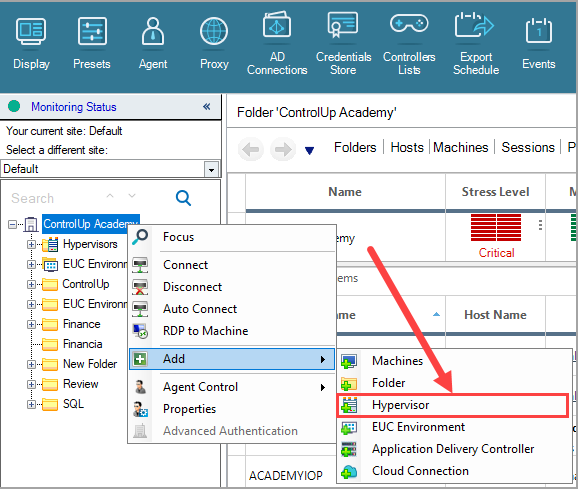
Task: Select Application Delivery Controller option
Action: (x=453, y=449)
